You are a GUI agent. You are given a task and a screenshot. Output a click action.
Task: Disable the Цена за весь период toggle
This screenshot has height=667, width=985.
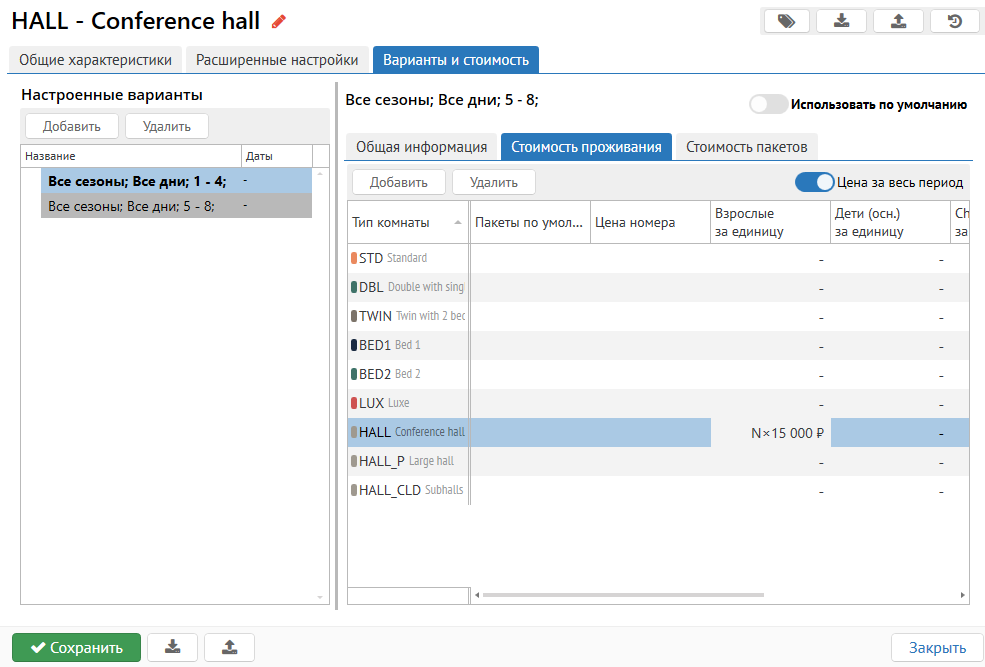coord(814,182)
